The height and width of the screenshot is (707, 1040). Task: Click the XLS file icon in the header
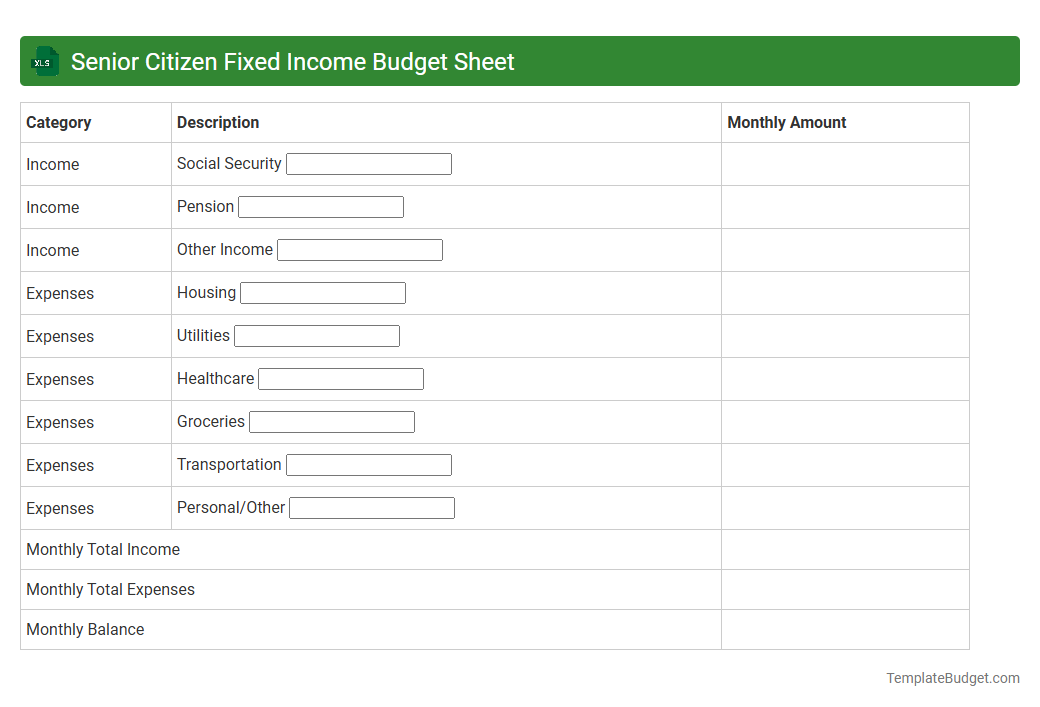[44, 61]
